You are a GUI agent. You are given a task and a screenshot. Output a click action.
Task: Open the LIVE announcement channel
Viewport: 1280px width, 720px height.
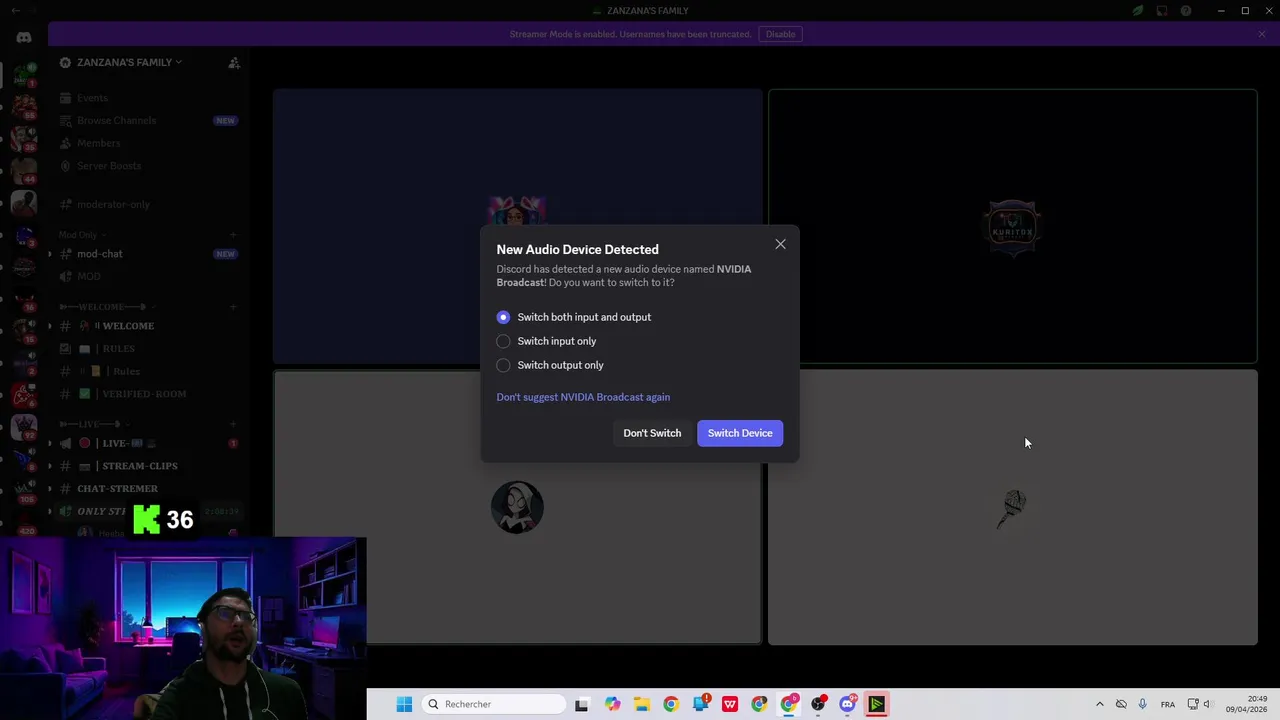click(148, 443)
